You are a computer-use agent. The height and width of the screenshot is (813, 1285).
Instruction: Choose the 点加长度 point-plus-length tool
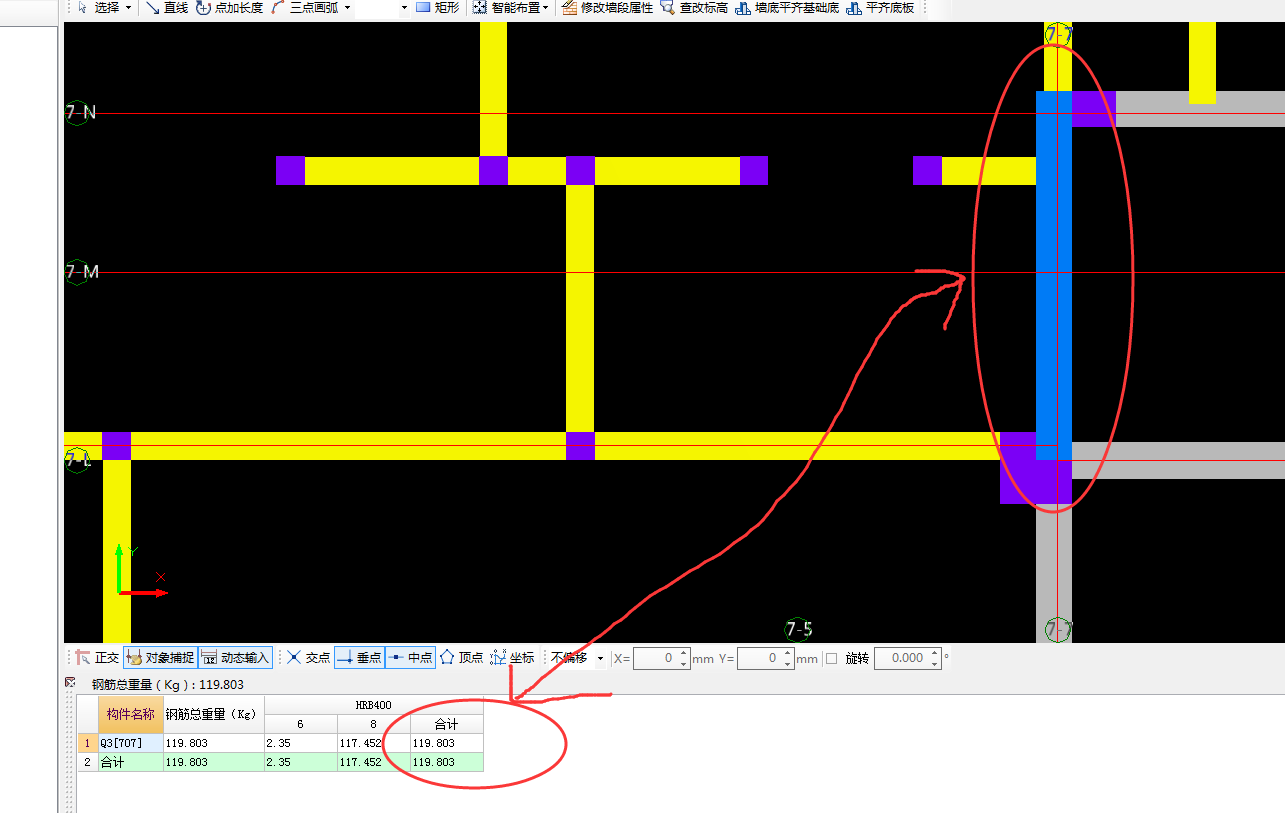(x=229, y=7)
